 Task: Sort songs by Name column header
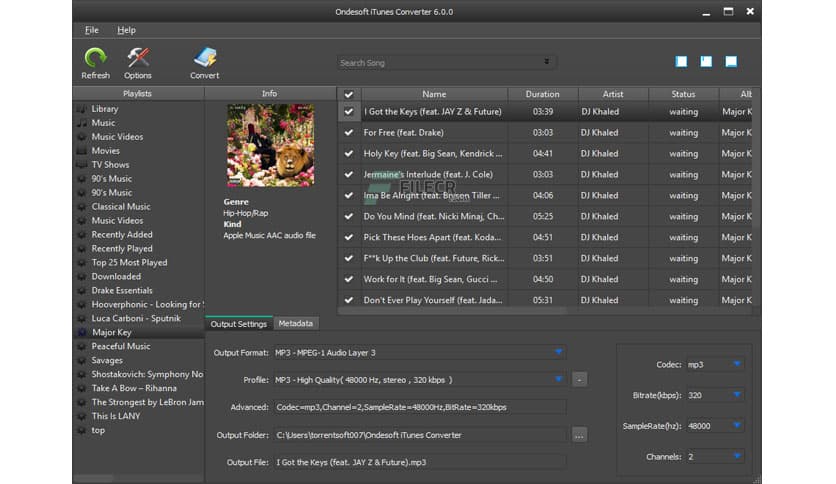click(435, 94)
